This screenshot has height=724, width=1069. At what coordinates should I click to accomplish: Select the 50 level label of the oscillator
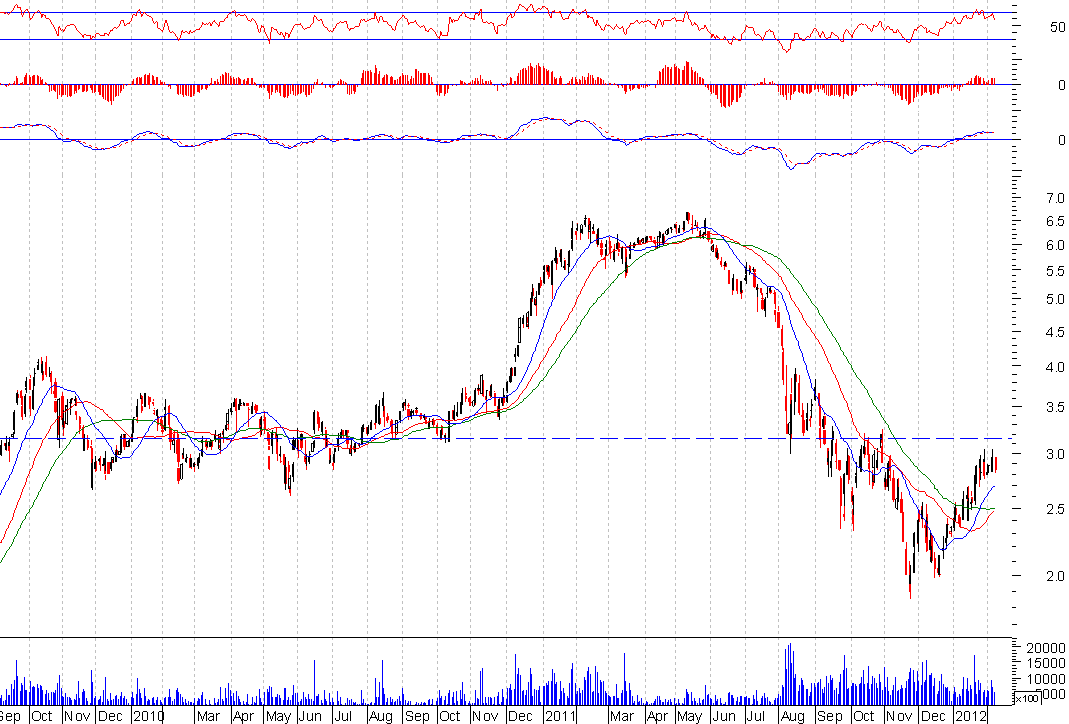tap(1057, 27)
